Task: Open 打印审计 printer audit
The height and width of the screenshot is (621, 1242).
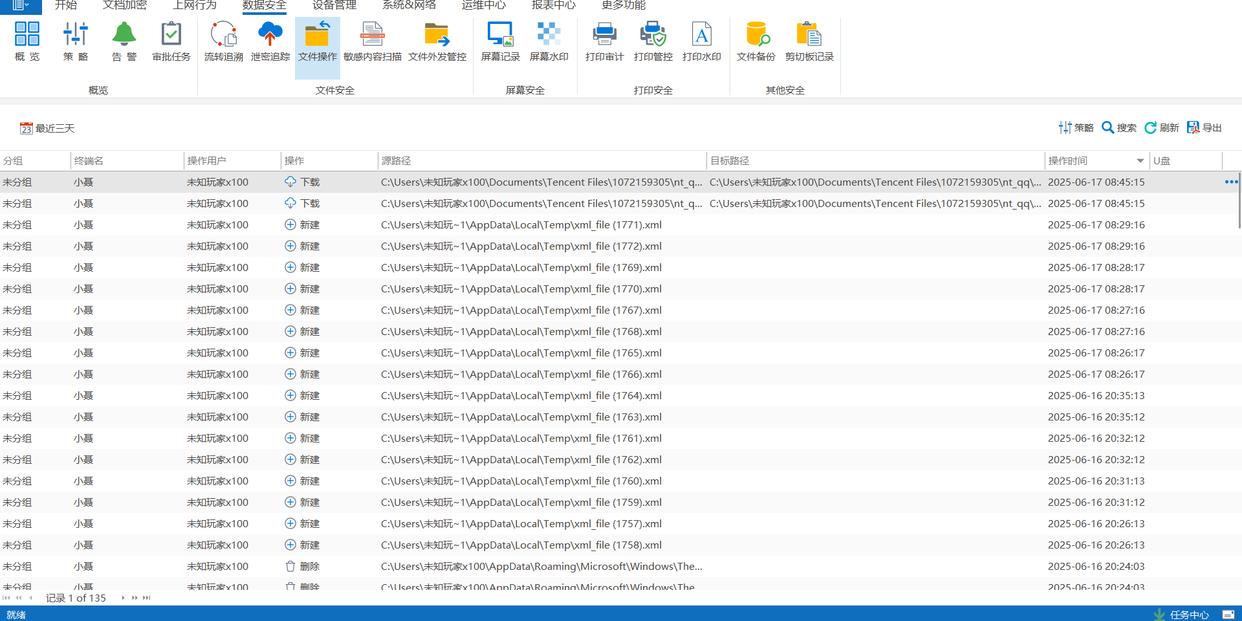Action: click(x=604, y=42)
